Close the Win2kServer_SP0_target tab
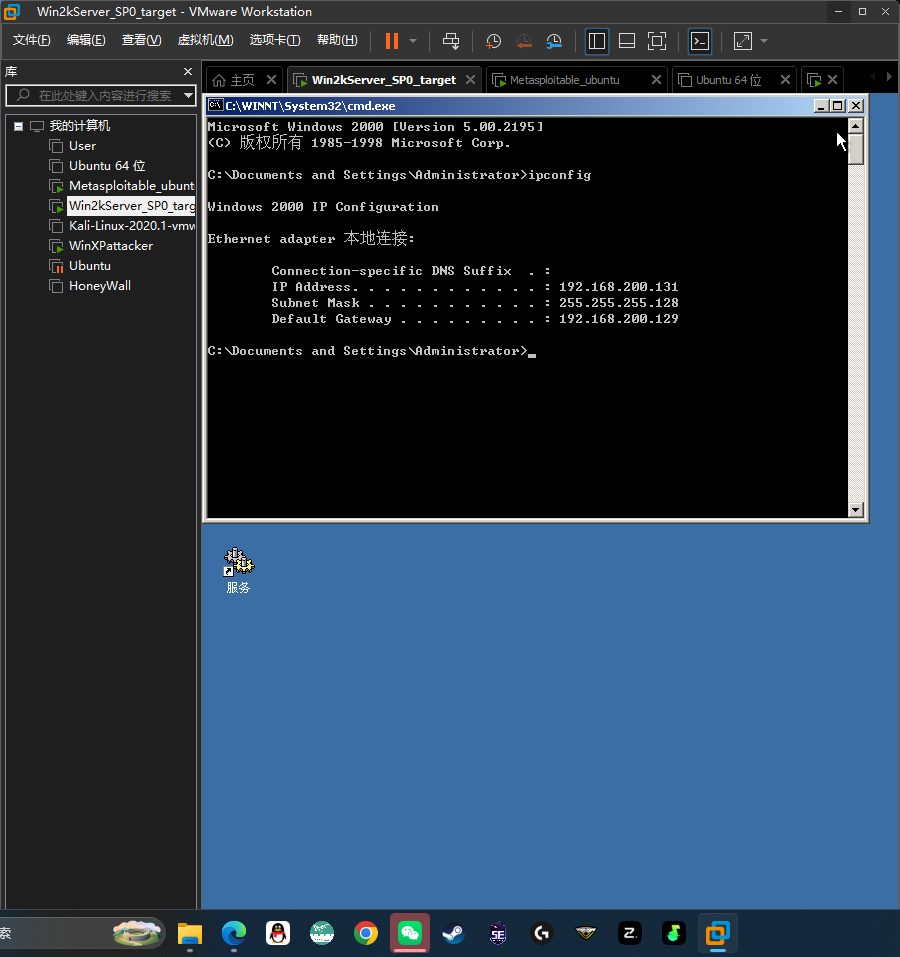Image resolution: width=900 pixels, height=957 pixels. [470, 79]
